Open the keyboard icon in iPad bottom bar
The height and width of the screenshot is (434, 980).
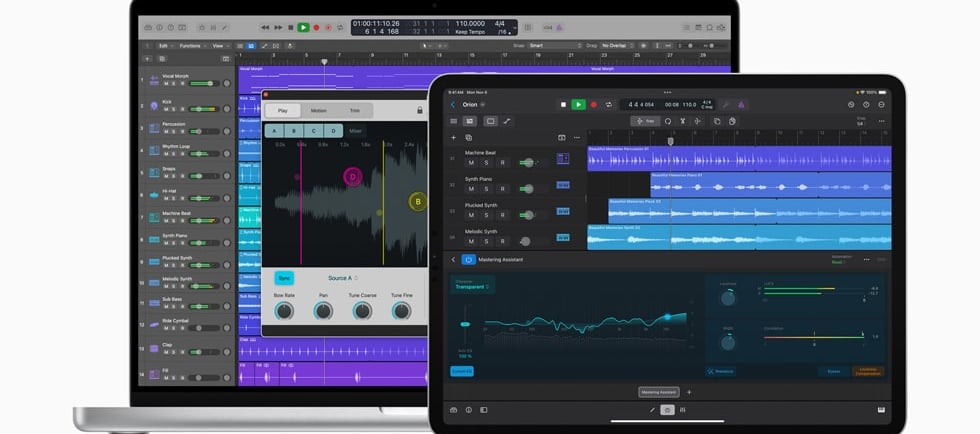pos(881,410)
